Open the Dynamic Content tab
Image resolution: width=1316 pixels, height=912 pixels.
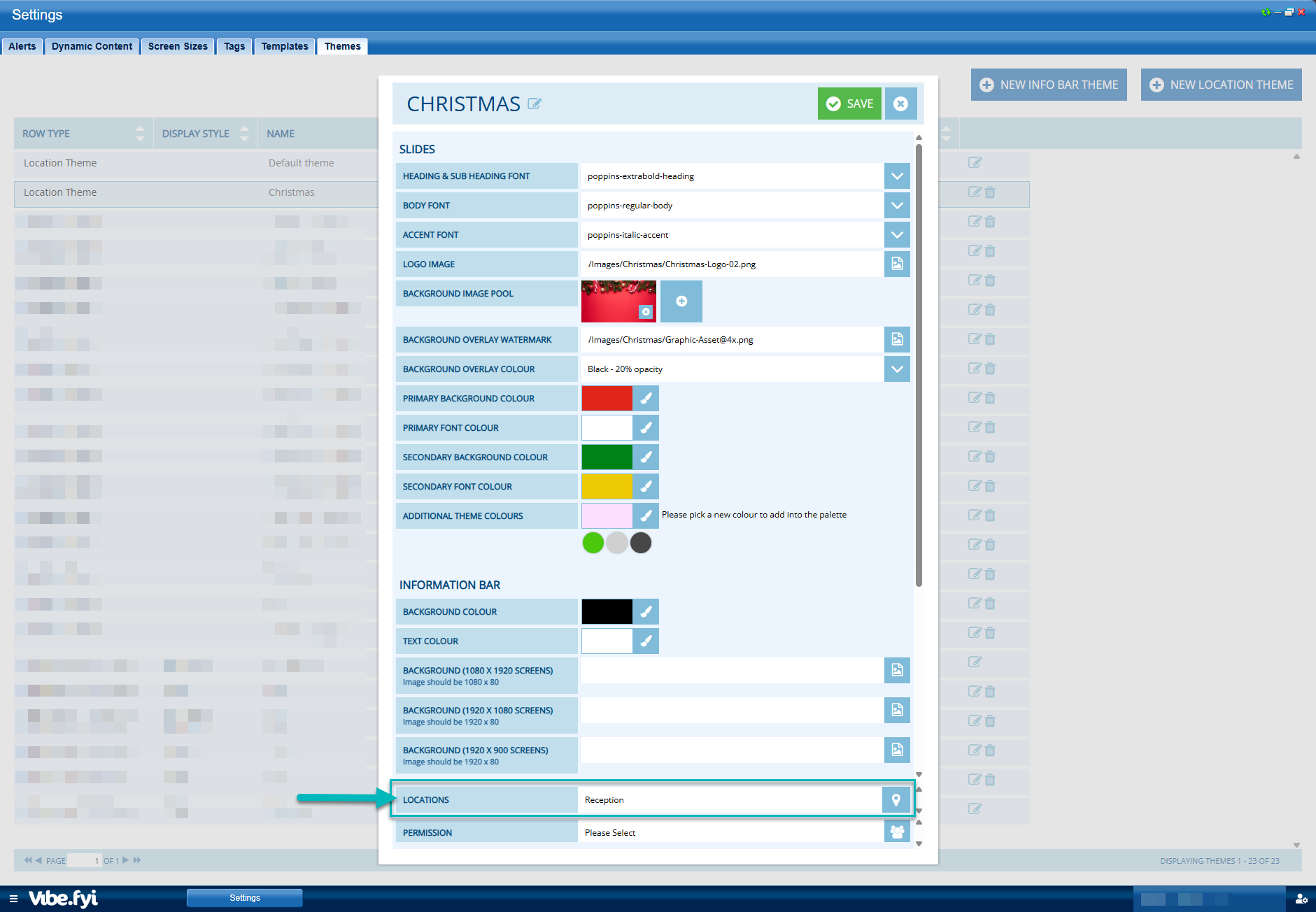[x=92, y=46]
